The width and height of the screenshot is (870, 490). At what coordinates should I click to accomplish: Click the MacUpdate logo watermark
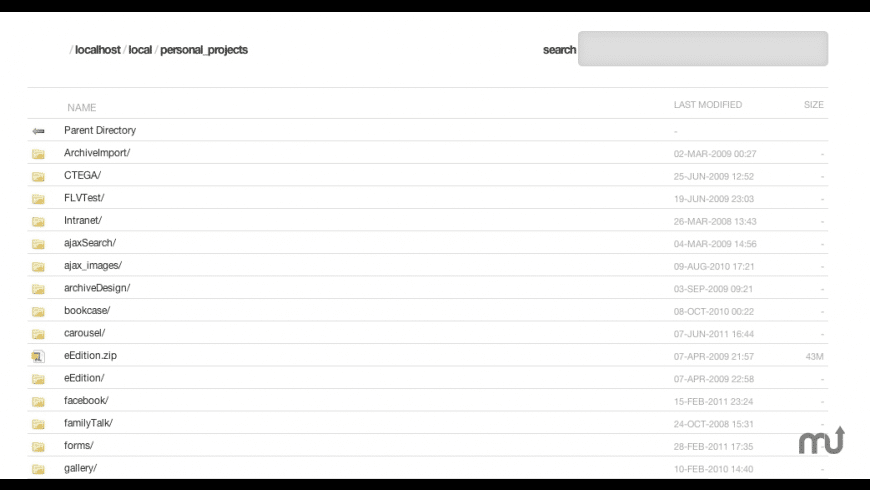[821, 440]
